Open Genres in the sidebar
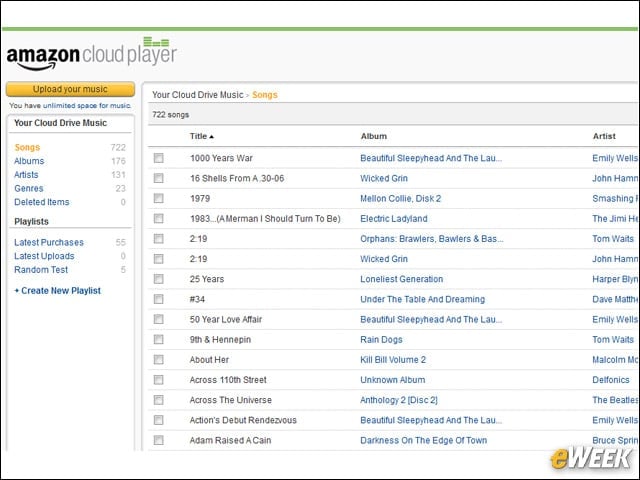Image resolution: width=640 pixels, height=480 pixels. coord(29,189)
